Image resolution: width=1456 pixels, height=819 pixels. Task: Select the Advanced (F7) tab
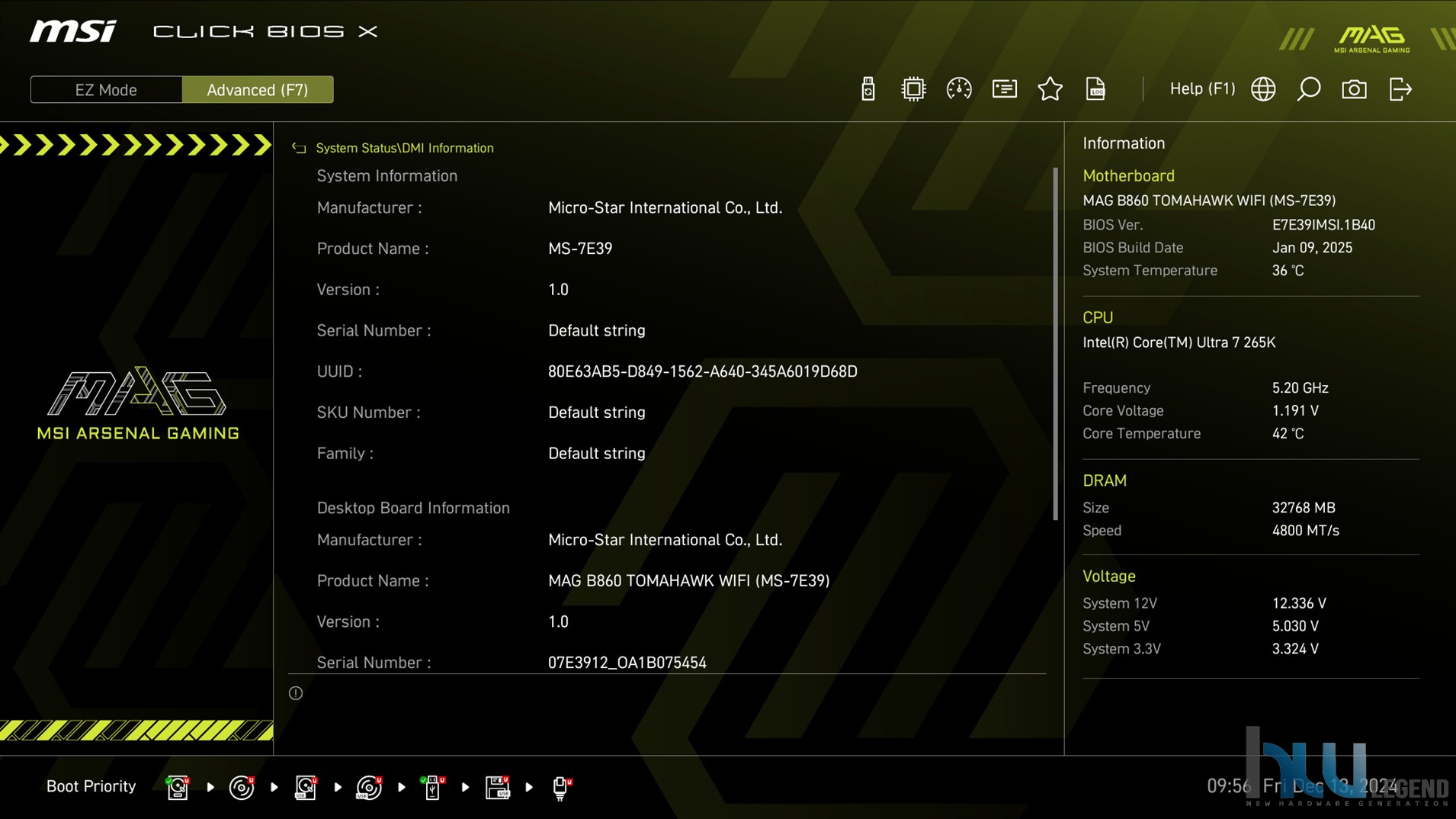[258, 90]
